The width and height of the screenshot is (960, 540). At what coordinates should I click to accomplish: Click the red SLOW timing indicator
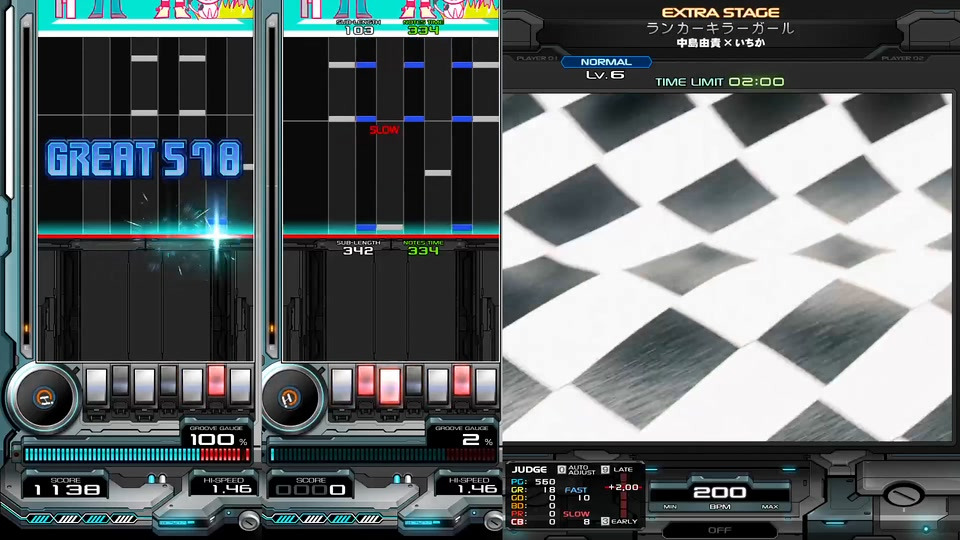click(x=384, y=130)
